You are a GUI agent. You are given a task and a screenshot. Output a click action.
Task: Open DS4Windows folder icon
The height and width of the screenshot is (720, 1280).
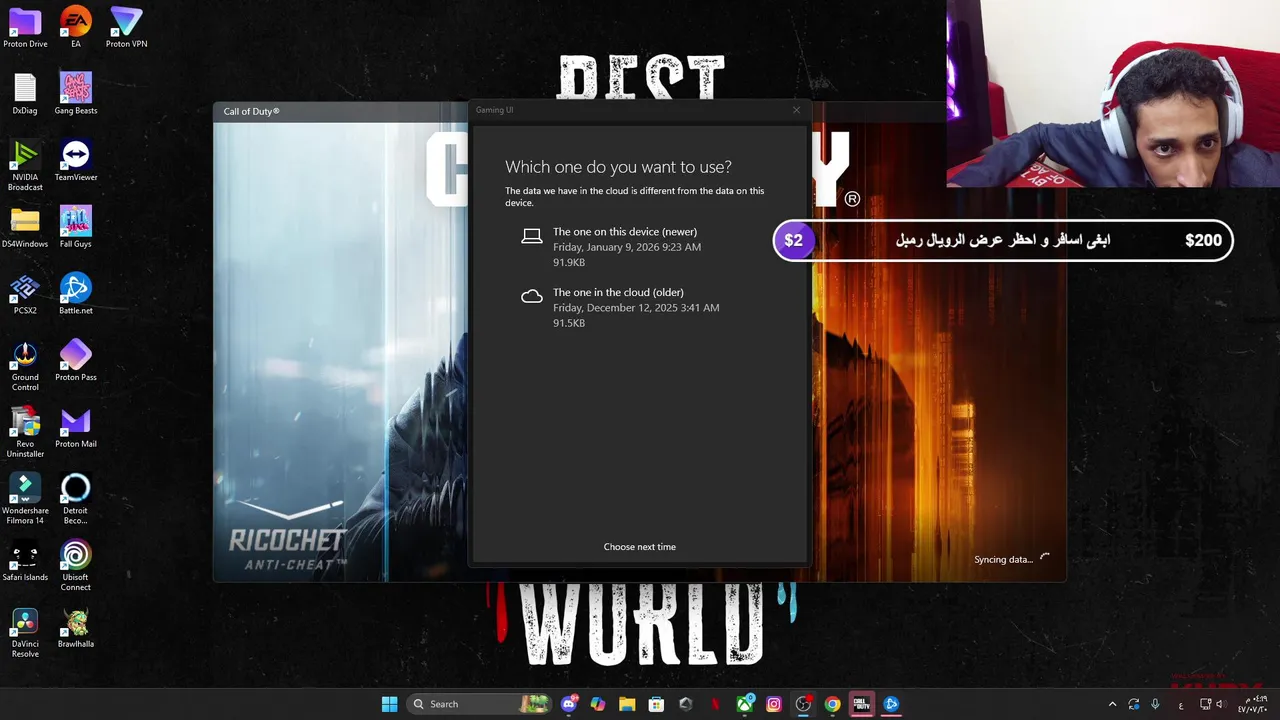click(25, 228)
